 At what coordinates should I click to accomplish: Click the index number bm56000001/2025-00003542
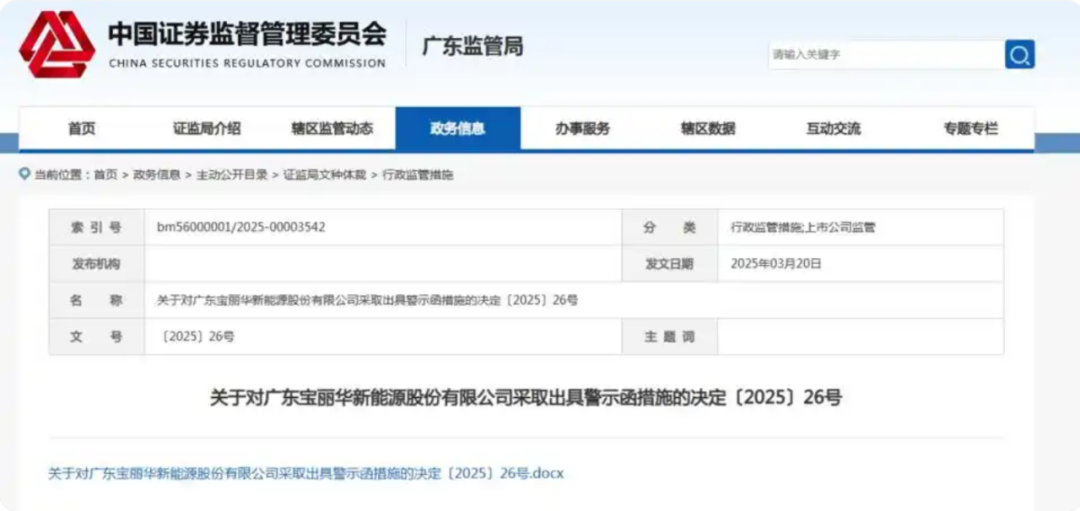[241, 227]
